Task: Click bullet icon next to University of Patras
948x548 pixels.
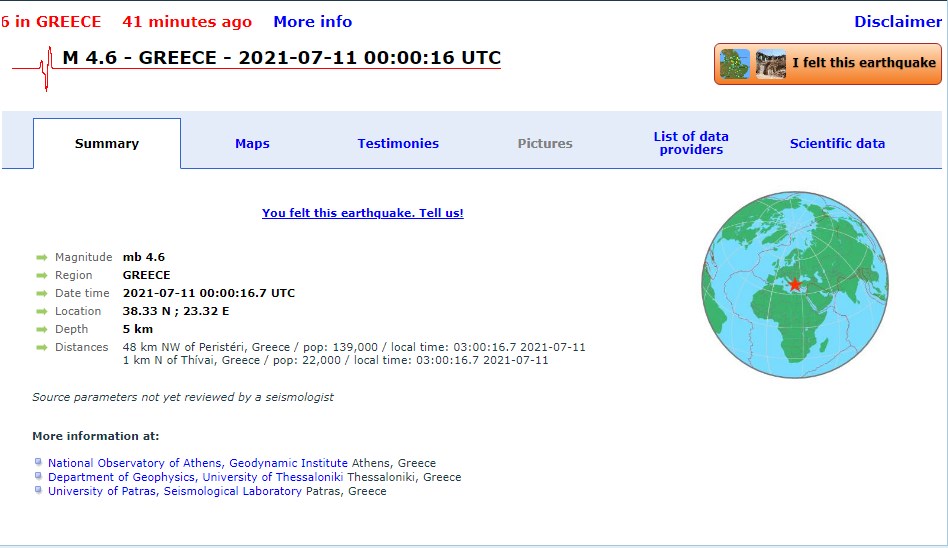Action: click(x=38, y=491)
